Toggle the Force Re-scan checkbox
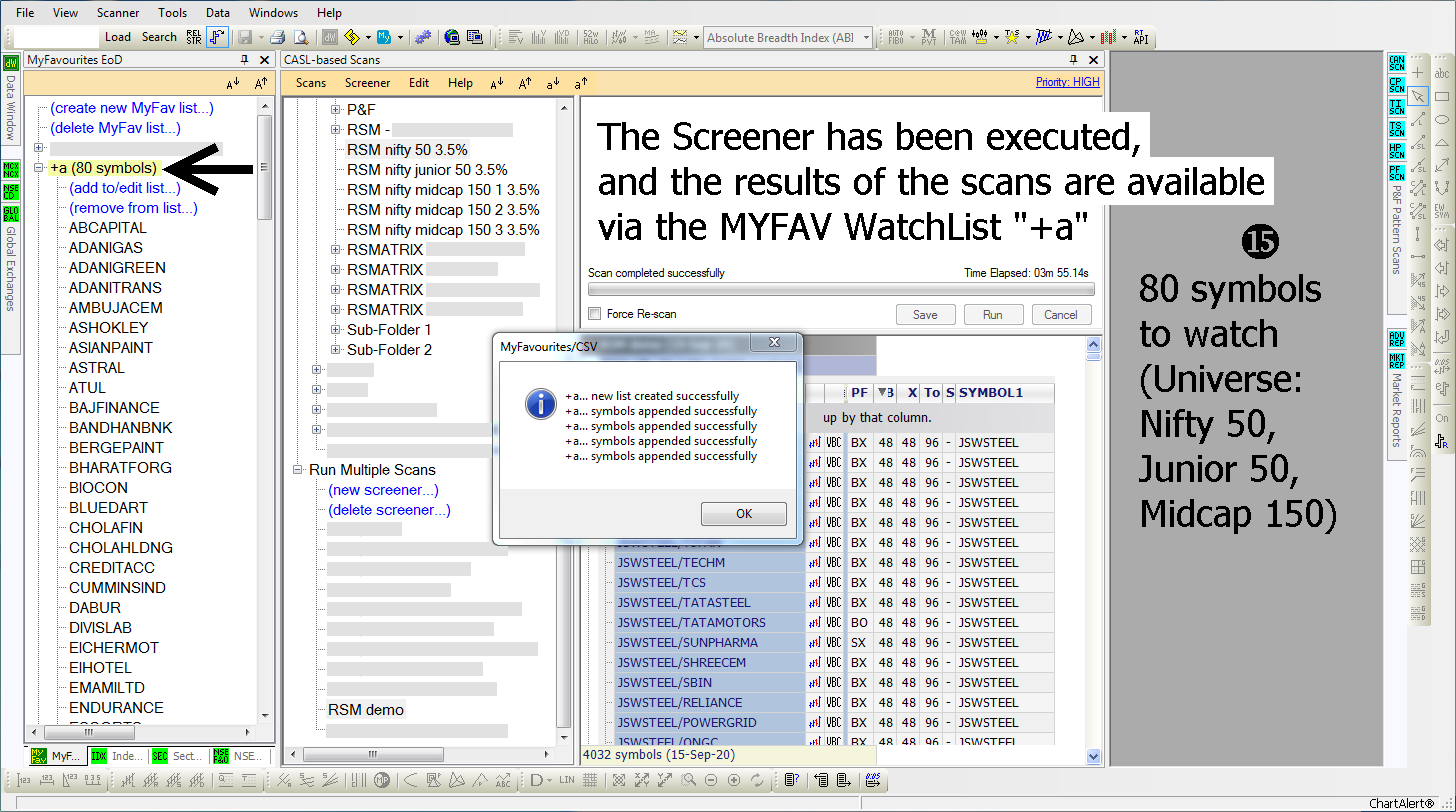 click(595, 314)
